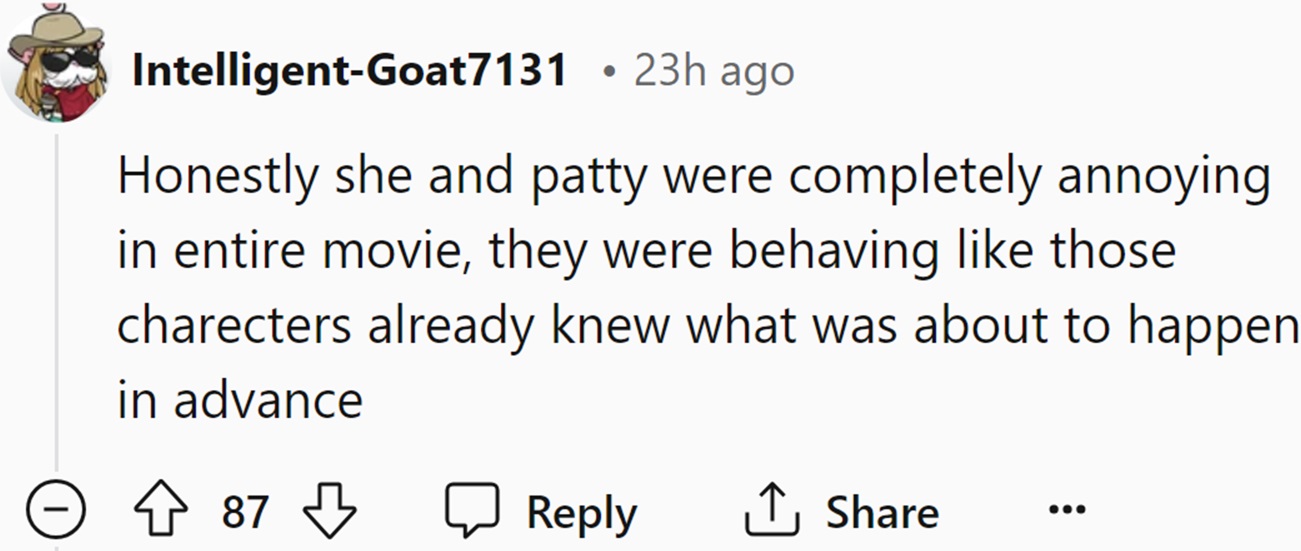1301x551 pixels.
Task: Click the misspelled word 'charecters'
Action: tap(234, 328)
